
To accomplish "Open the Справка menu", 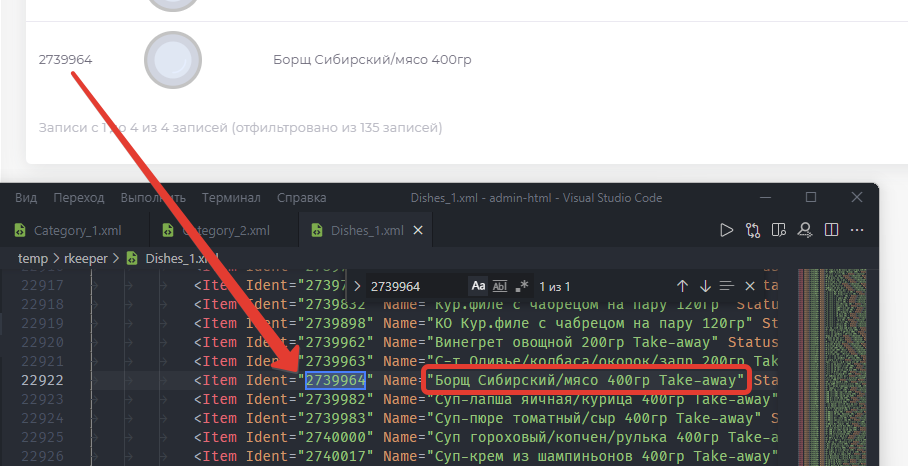I will click(x=301, y=198).
